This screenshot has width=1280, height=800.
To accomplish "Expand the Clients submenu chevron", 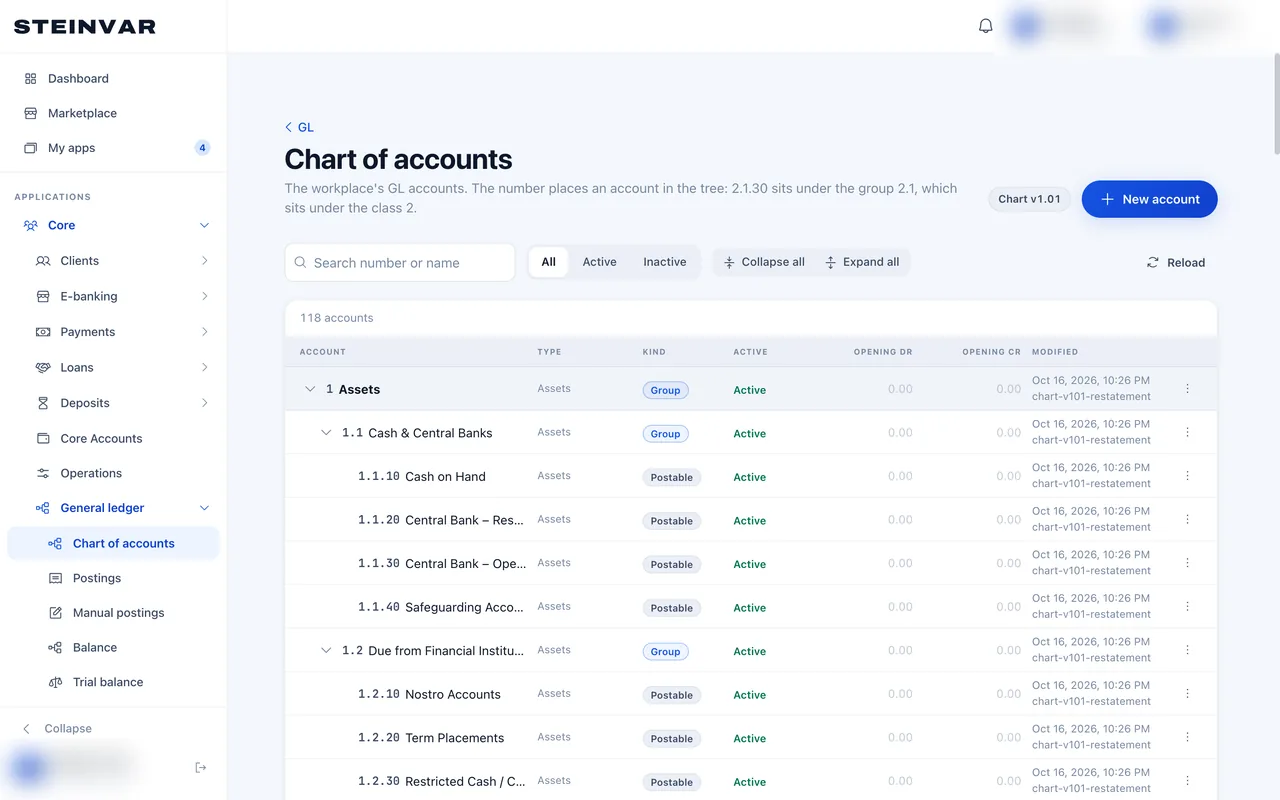I will tap(204, 261).
